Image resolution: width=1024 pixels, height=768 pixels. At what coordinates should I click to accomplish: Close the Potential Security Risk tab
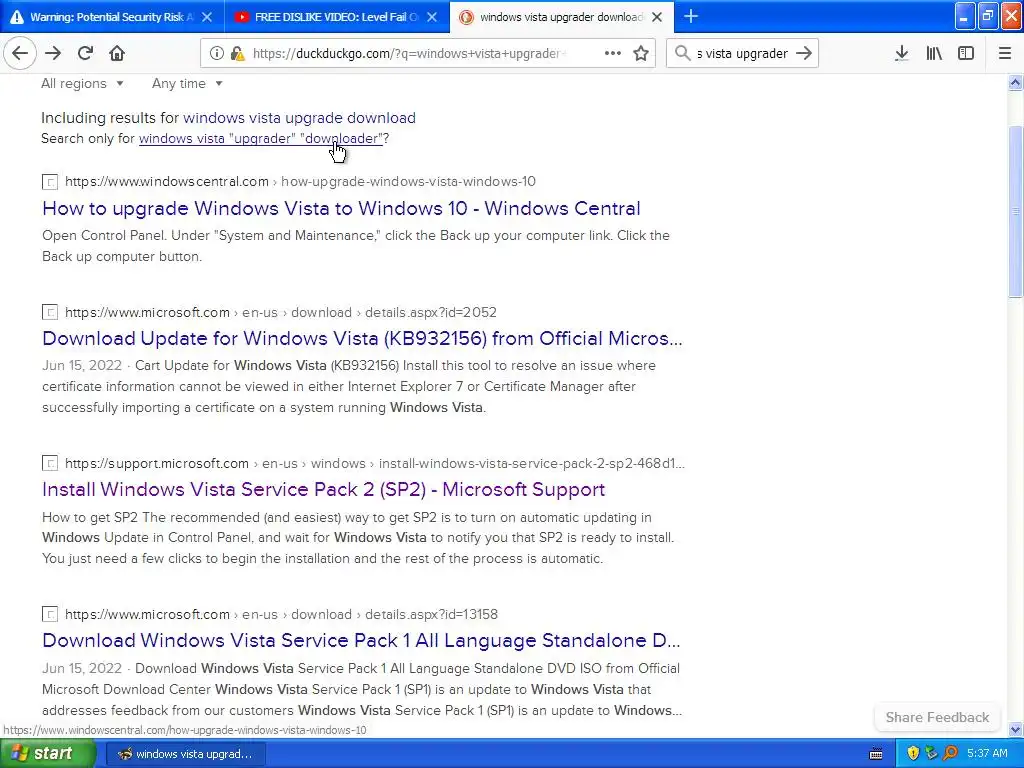tap(207, 17)
